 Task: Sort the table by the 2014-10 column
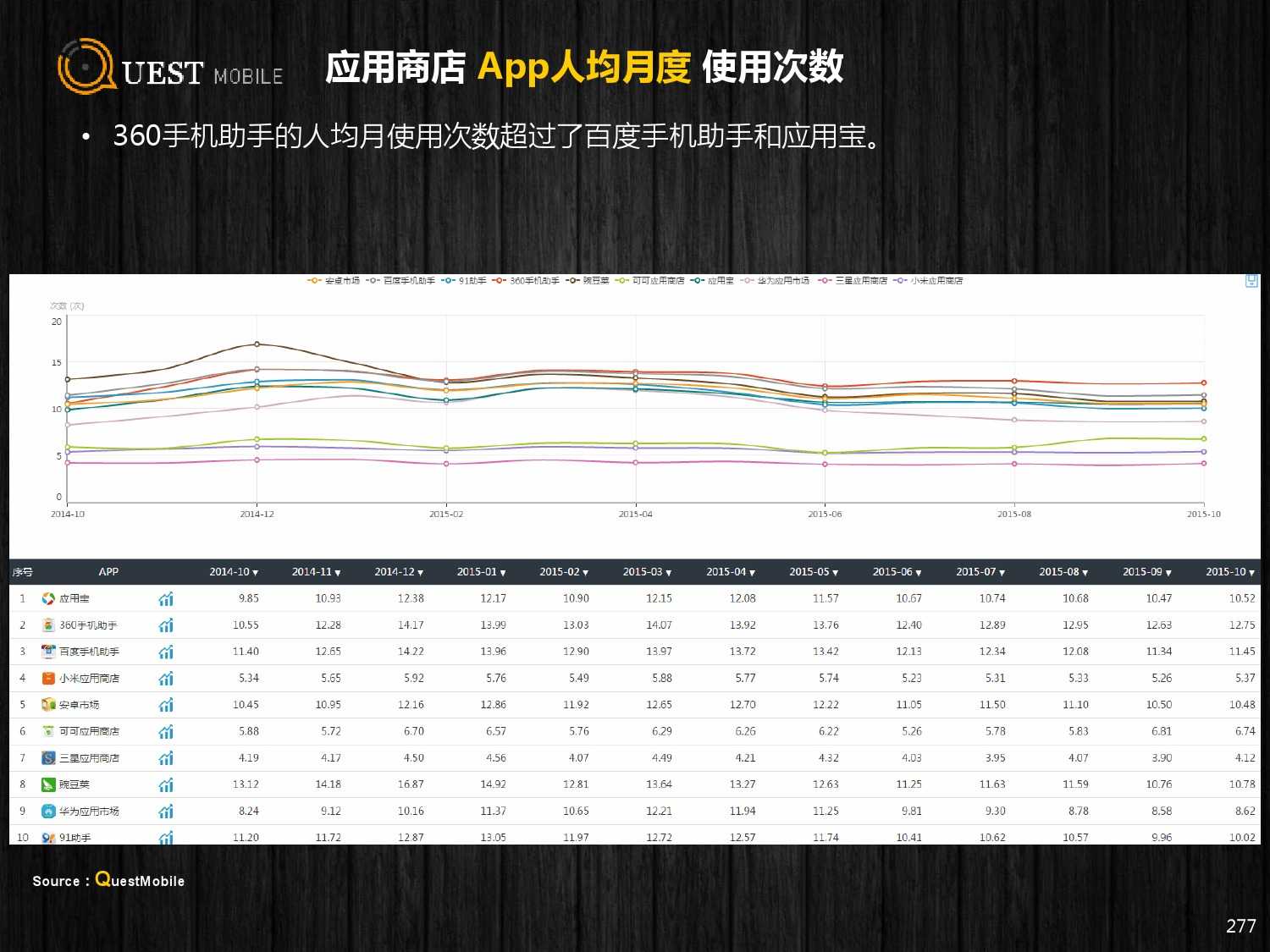pyautogui.click(x=234, y=572)
